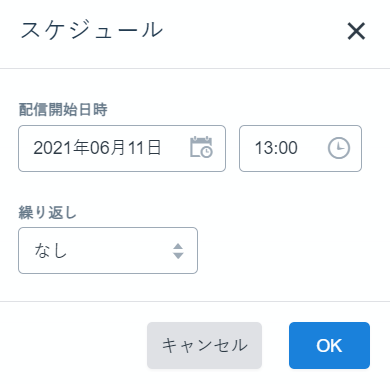Screen dimensions: 390x384
Task: Click the up arrow in the 繰り返し selector
Action: [178, 247]
